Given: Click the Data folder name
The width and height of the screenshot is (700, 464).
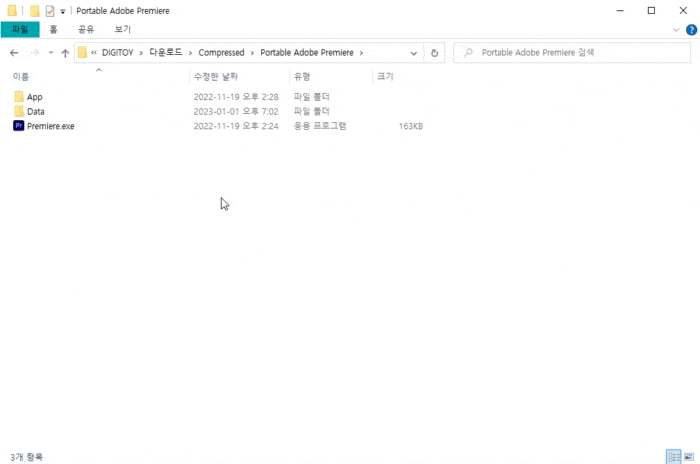Looking at the screenshot, I should [x=36, y=112].
